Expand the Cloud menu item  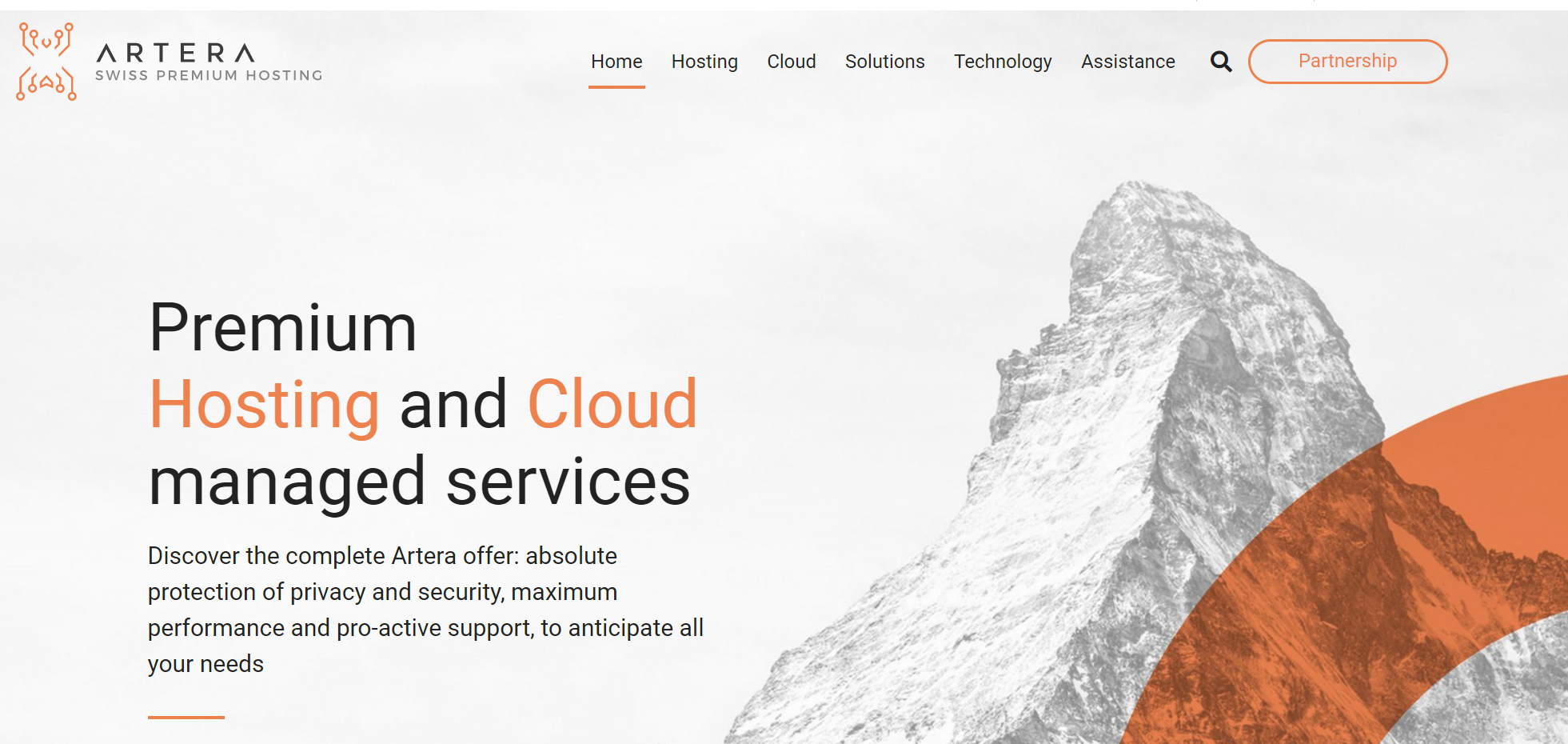pos(792,62)
